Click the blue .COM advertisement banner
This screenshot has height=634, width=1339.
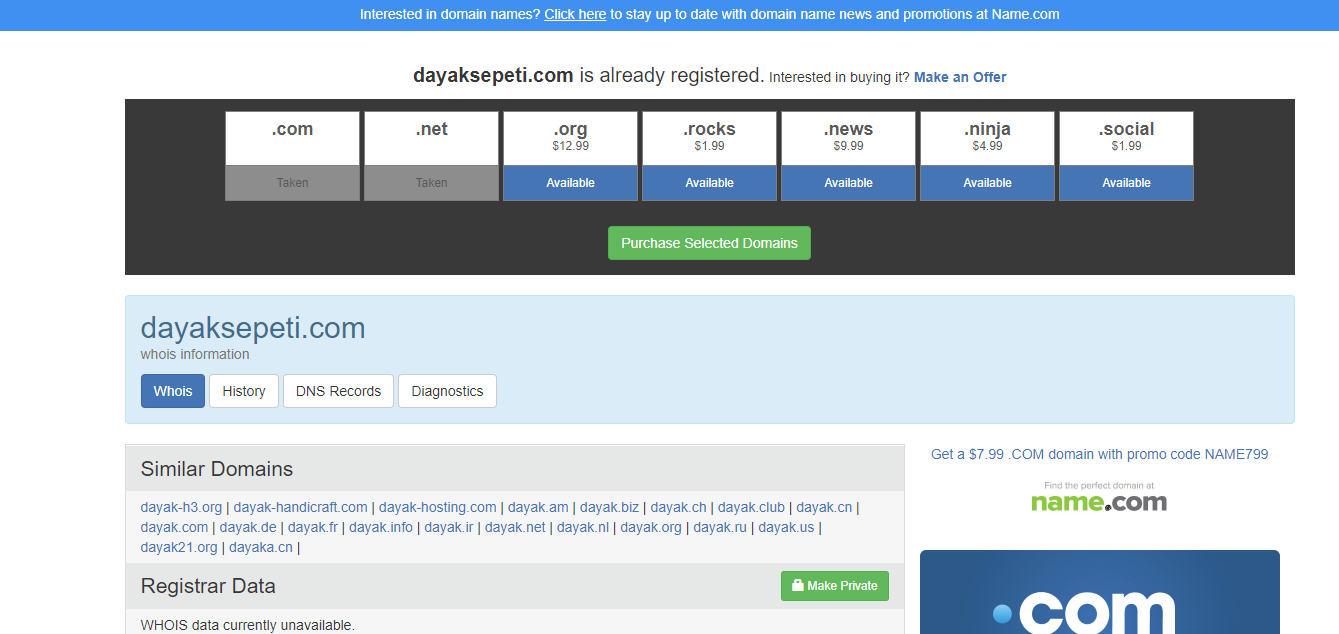[1099, 592]
